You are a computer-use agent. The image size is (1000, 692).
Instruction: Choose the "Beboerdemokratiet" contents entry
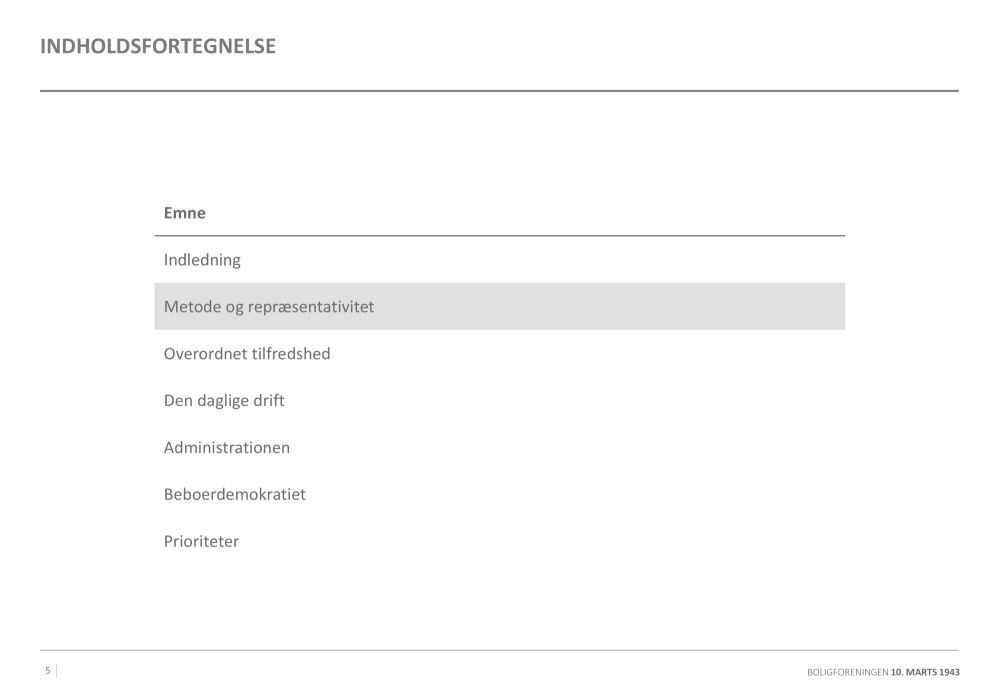point(235,495)
